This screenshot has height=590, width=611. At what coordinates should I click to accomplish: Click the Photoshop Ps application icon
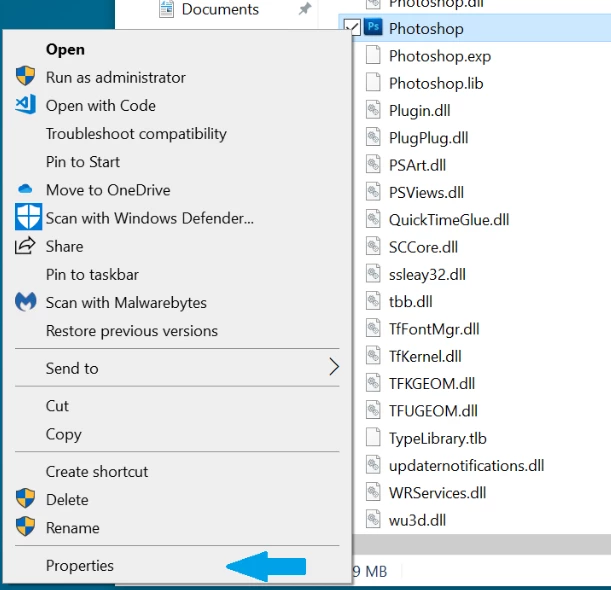(373, 27)
